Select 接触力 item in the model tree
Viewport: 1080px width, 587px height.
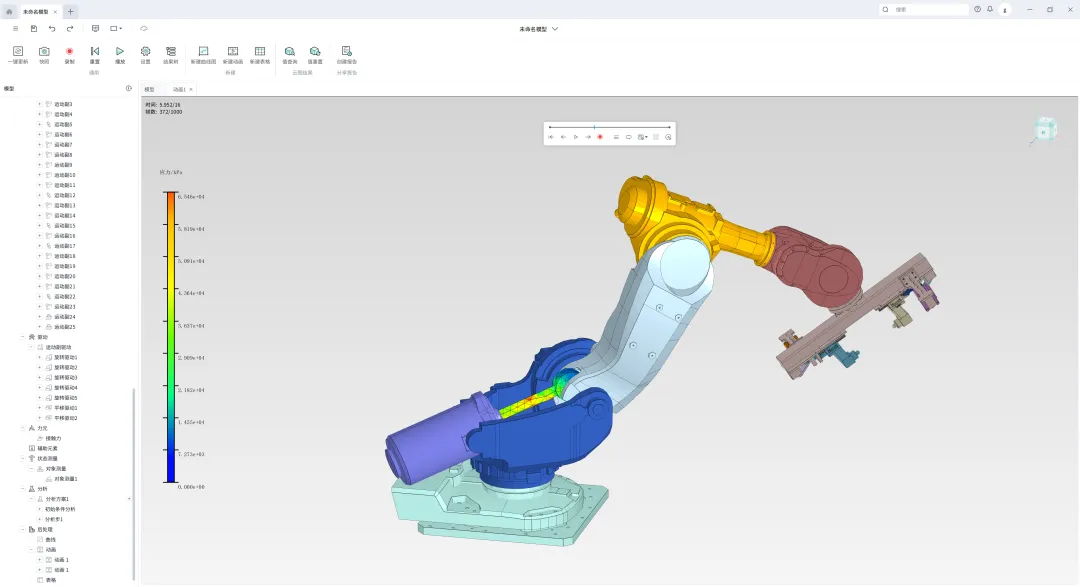tap(54, 438)
